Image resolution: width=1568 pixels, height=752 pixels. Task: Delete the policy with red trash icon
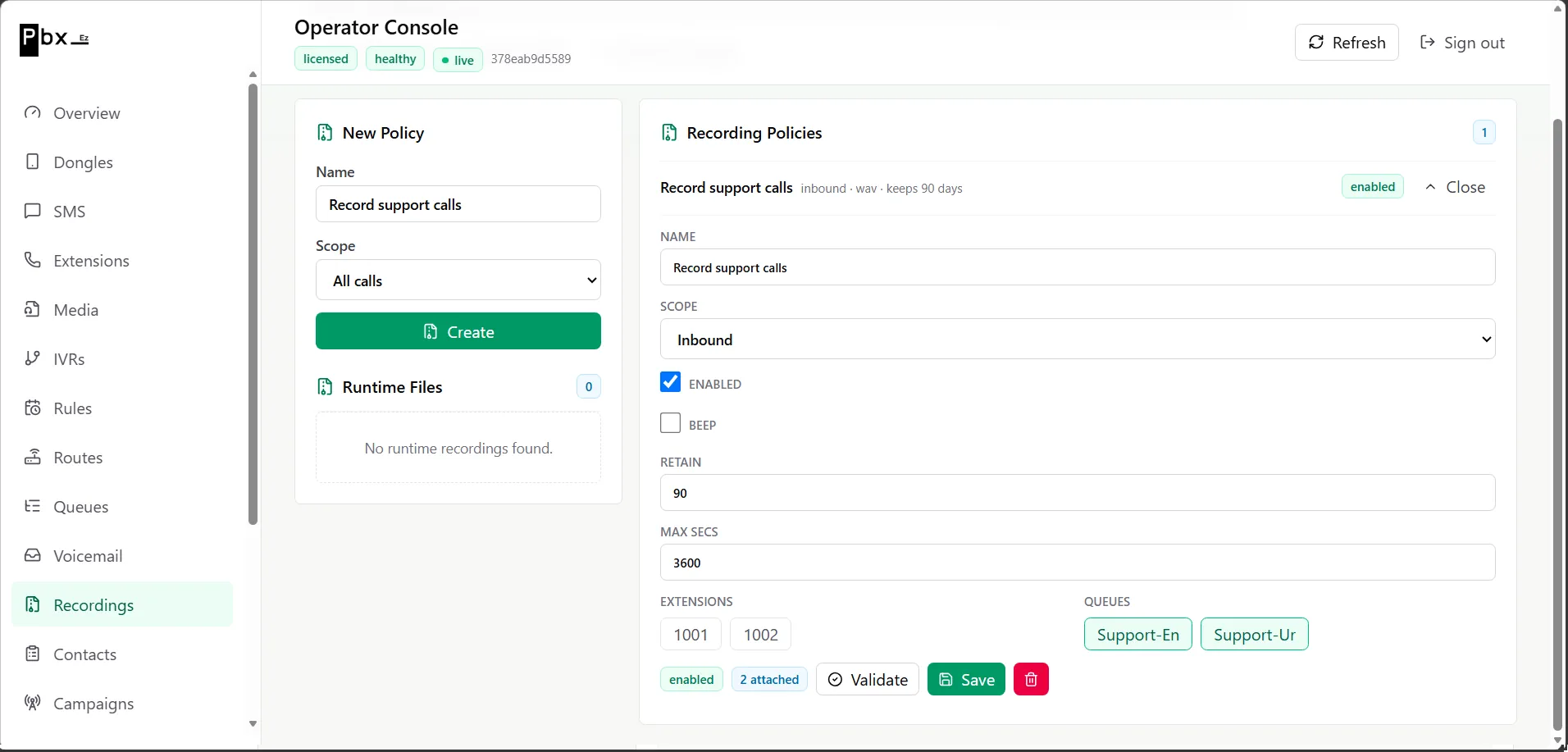[x=1031, y=679]
